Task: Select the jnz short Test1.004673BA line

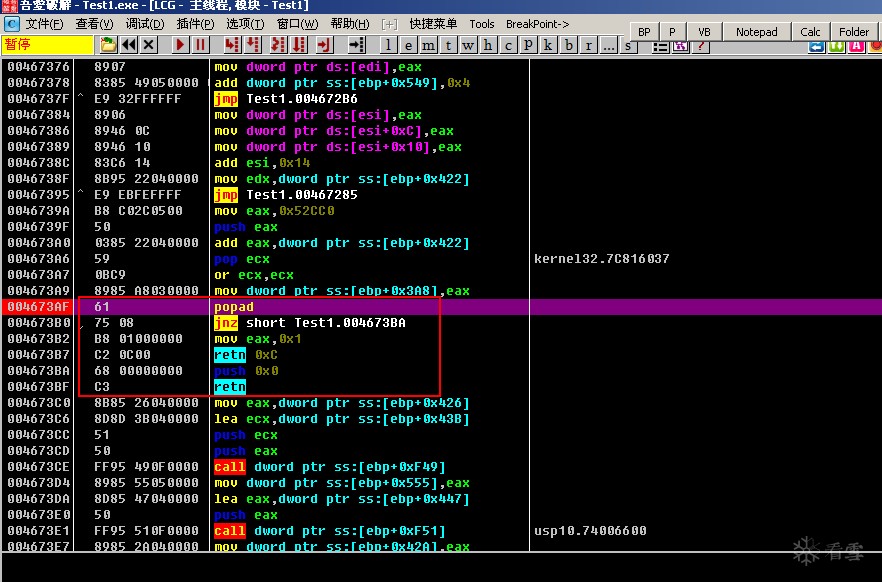Action: [310, 323]
